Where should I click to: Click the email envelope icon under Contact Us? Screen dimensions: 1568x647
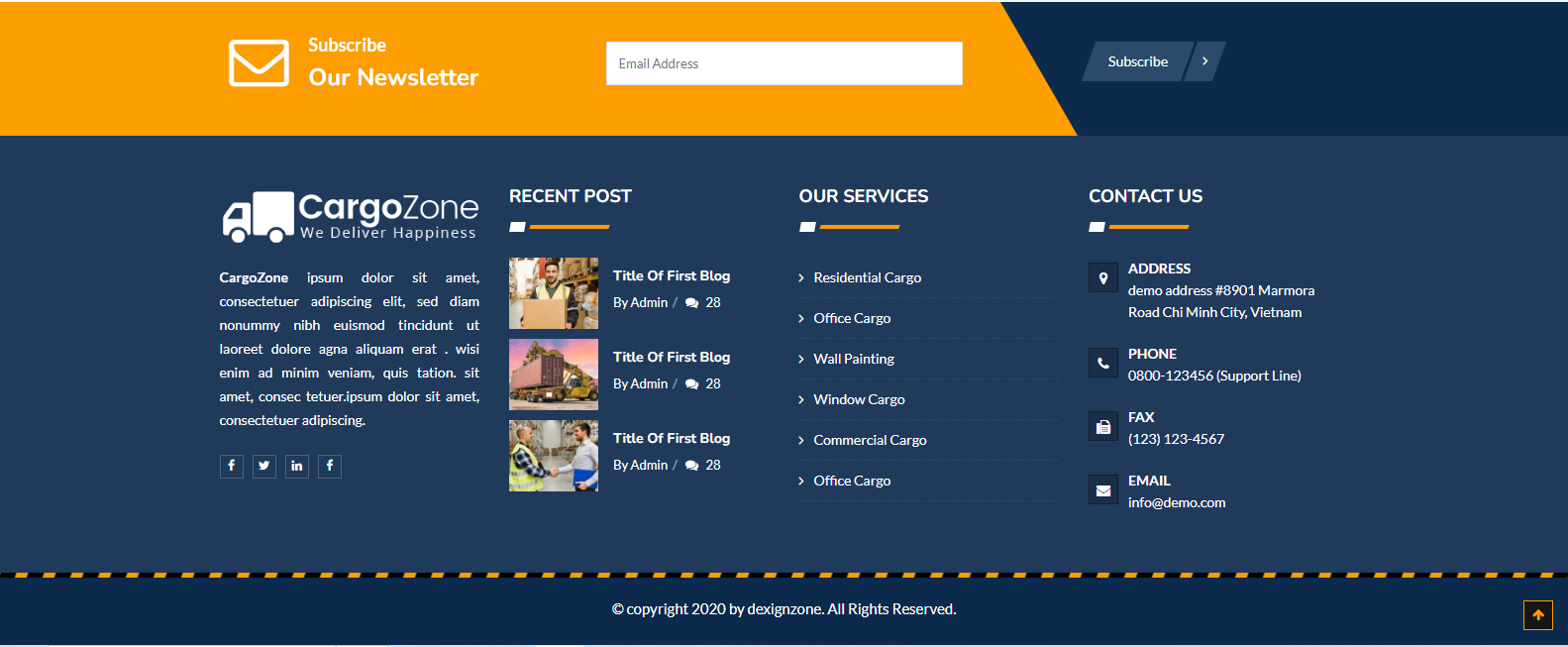coord(1102,490)
